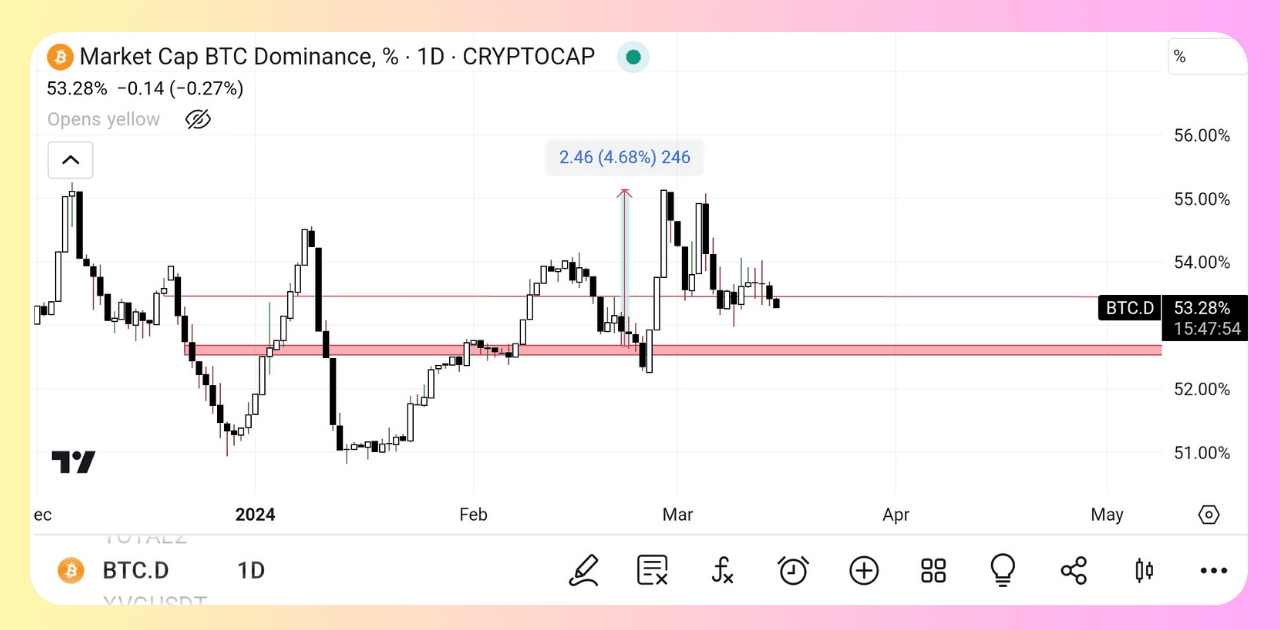Click the plus icon to add to chart

coord(863,570)
